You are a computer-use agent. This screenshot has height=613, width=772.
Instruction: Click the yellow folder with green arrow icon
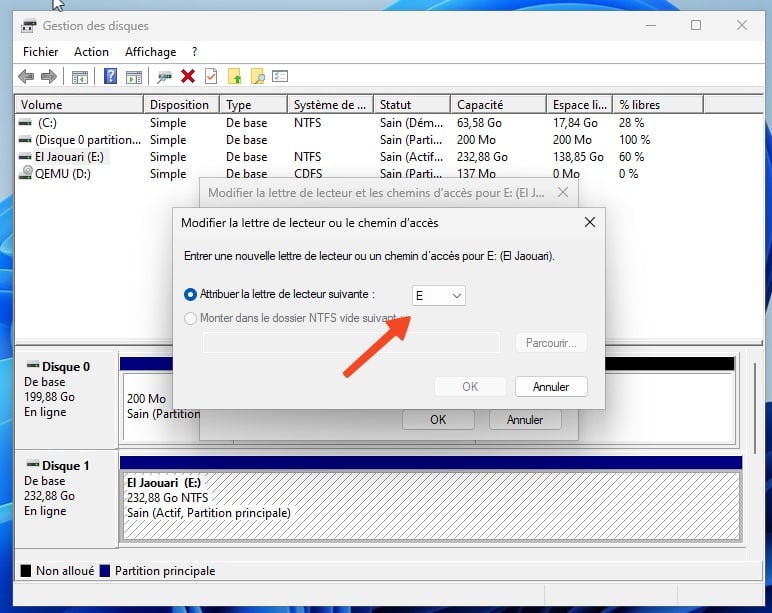click(x=234, y=76)
